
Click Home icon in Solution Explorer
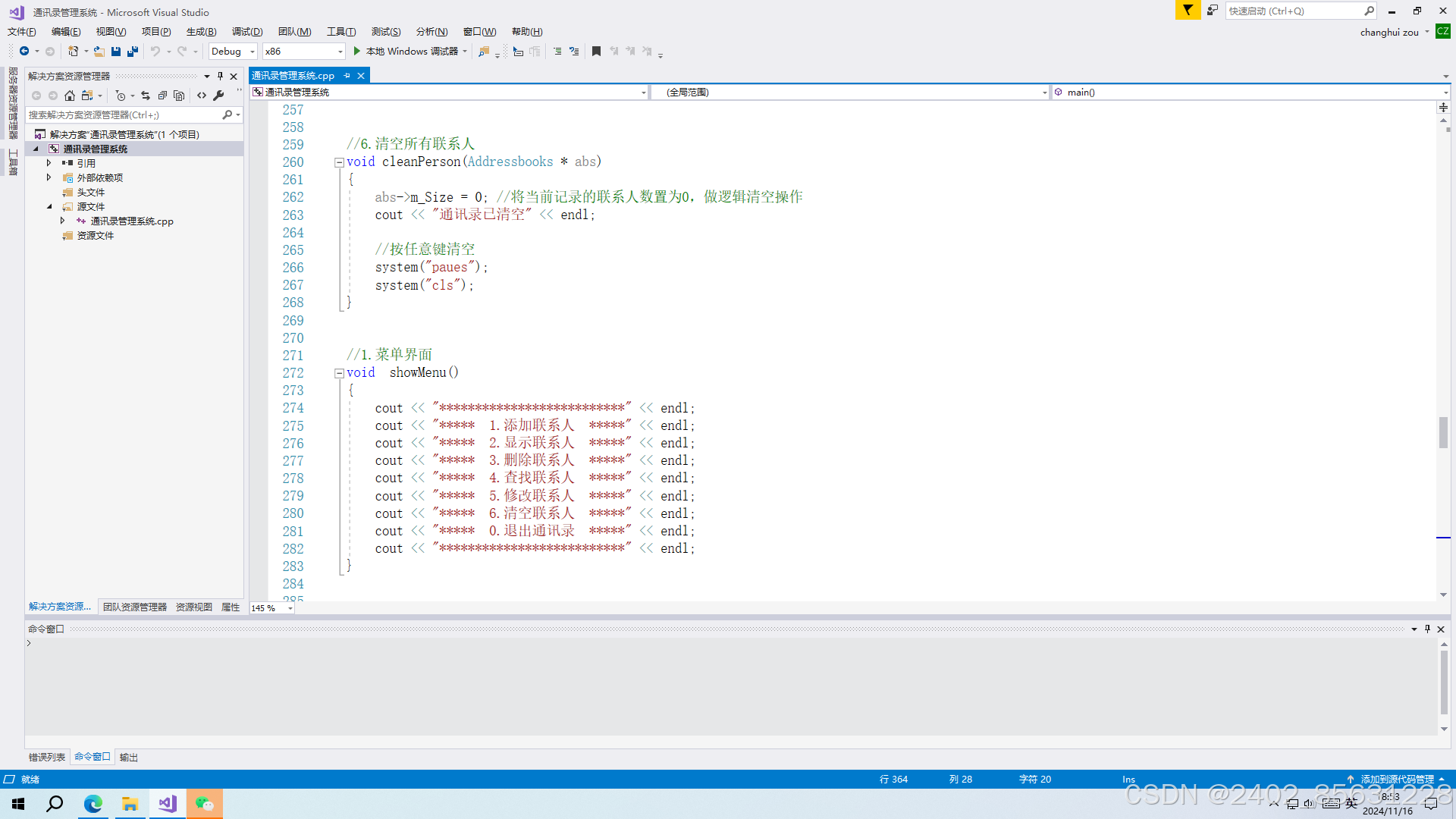point(70,96)
